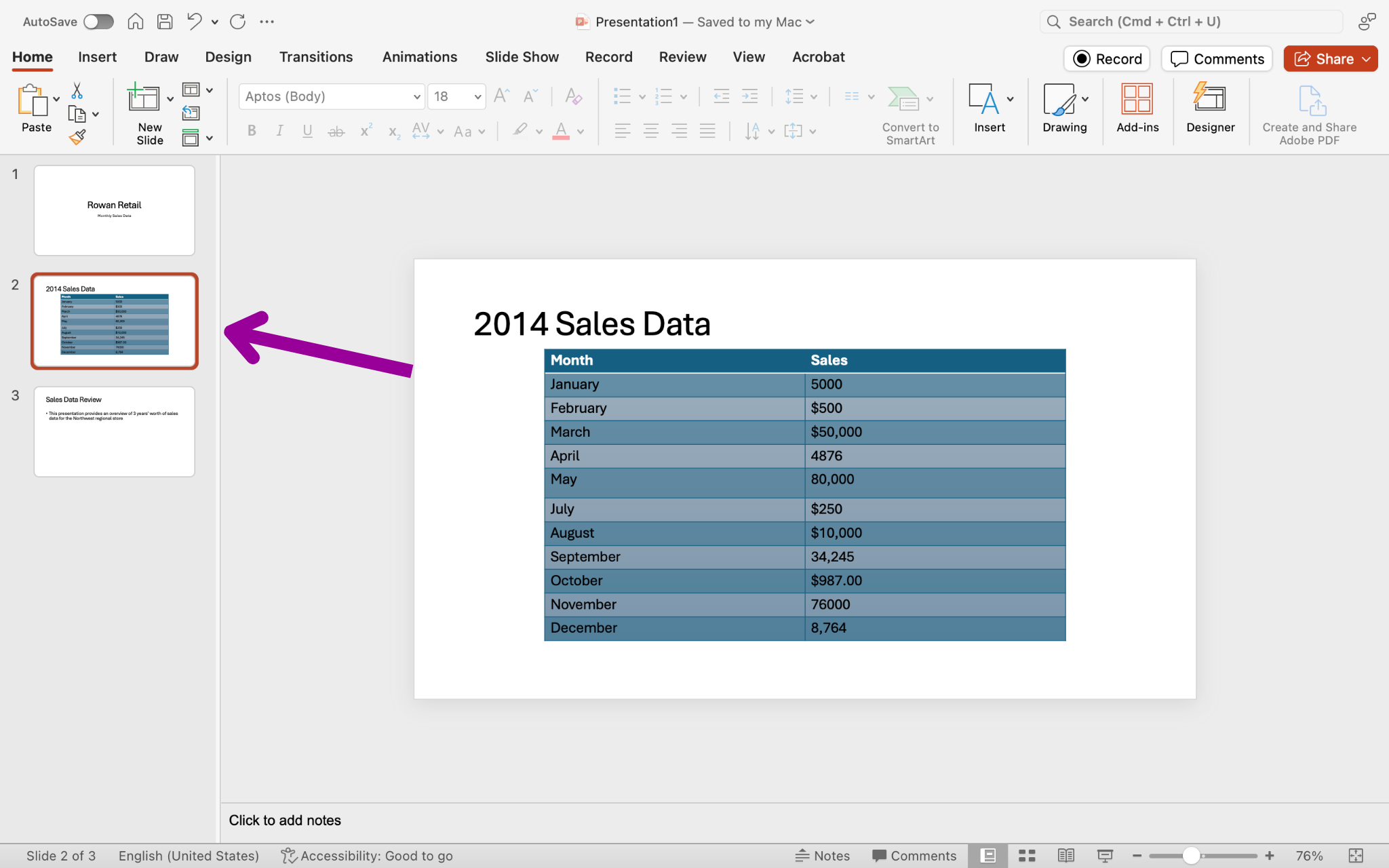Apply the text highlight color
1389x868 pixels.
pyautogui.click(x=520, y=131)
